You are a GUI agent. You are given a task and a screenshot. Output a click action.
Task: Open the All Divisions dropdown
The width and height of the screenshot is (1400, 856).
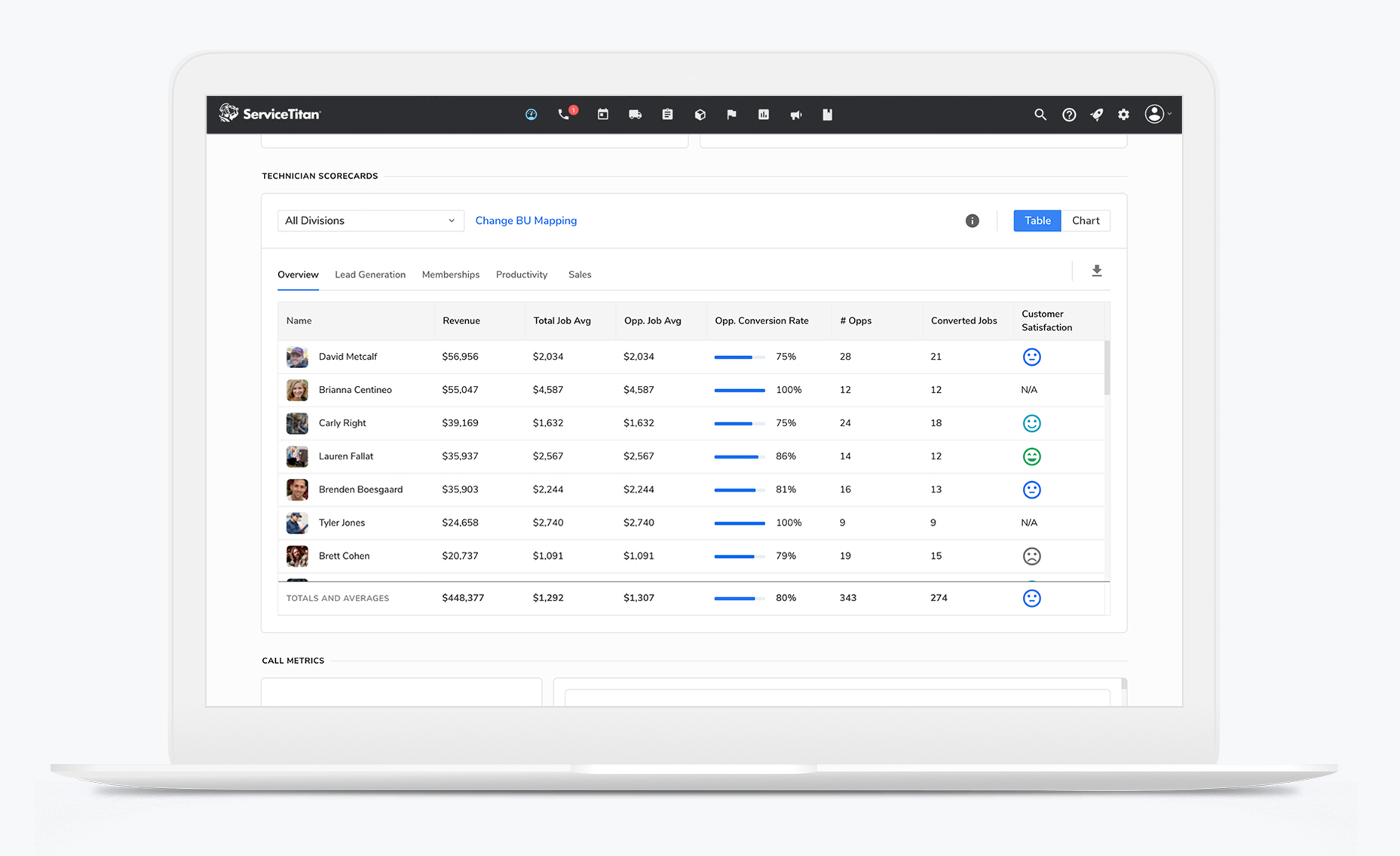point(370,220)
